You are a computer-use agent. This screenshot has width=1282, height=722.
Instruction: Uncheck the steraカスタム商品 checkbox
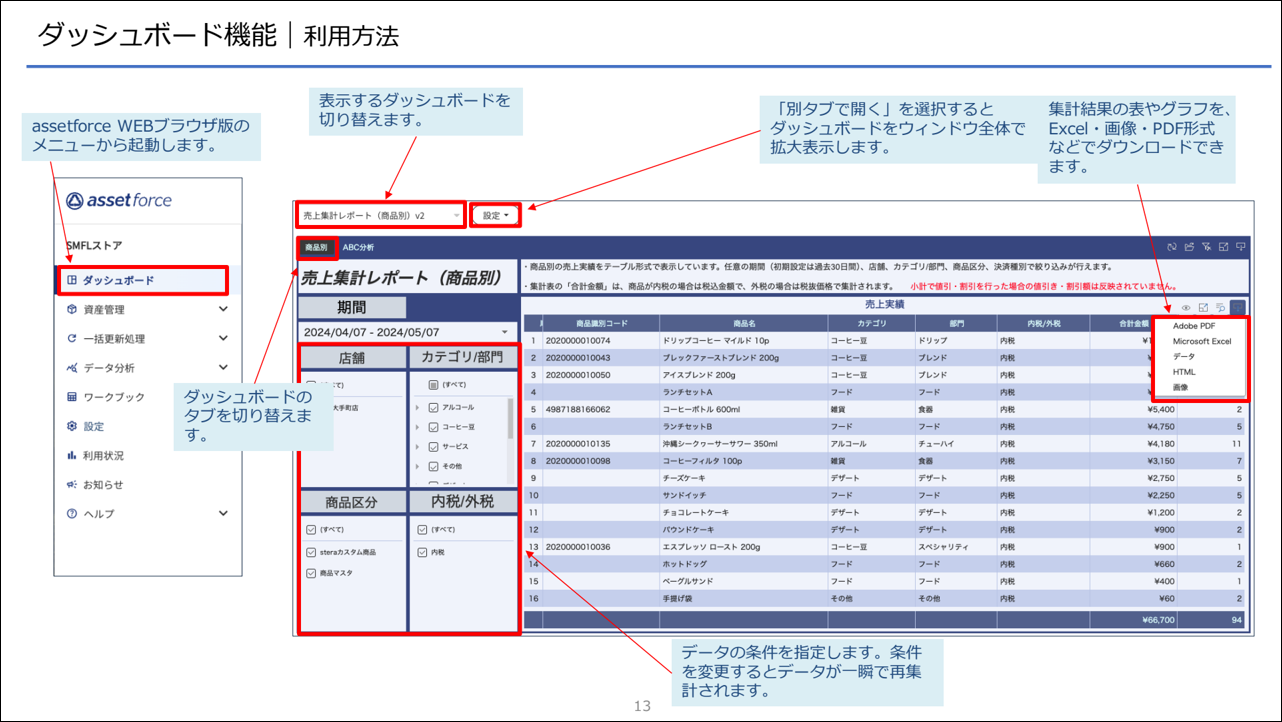click(x=312, y=552)
